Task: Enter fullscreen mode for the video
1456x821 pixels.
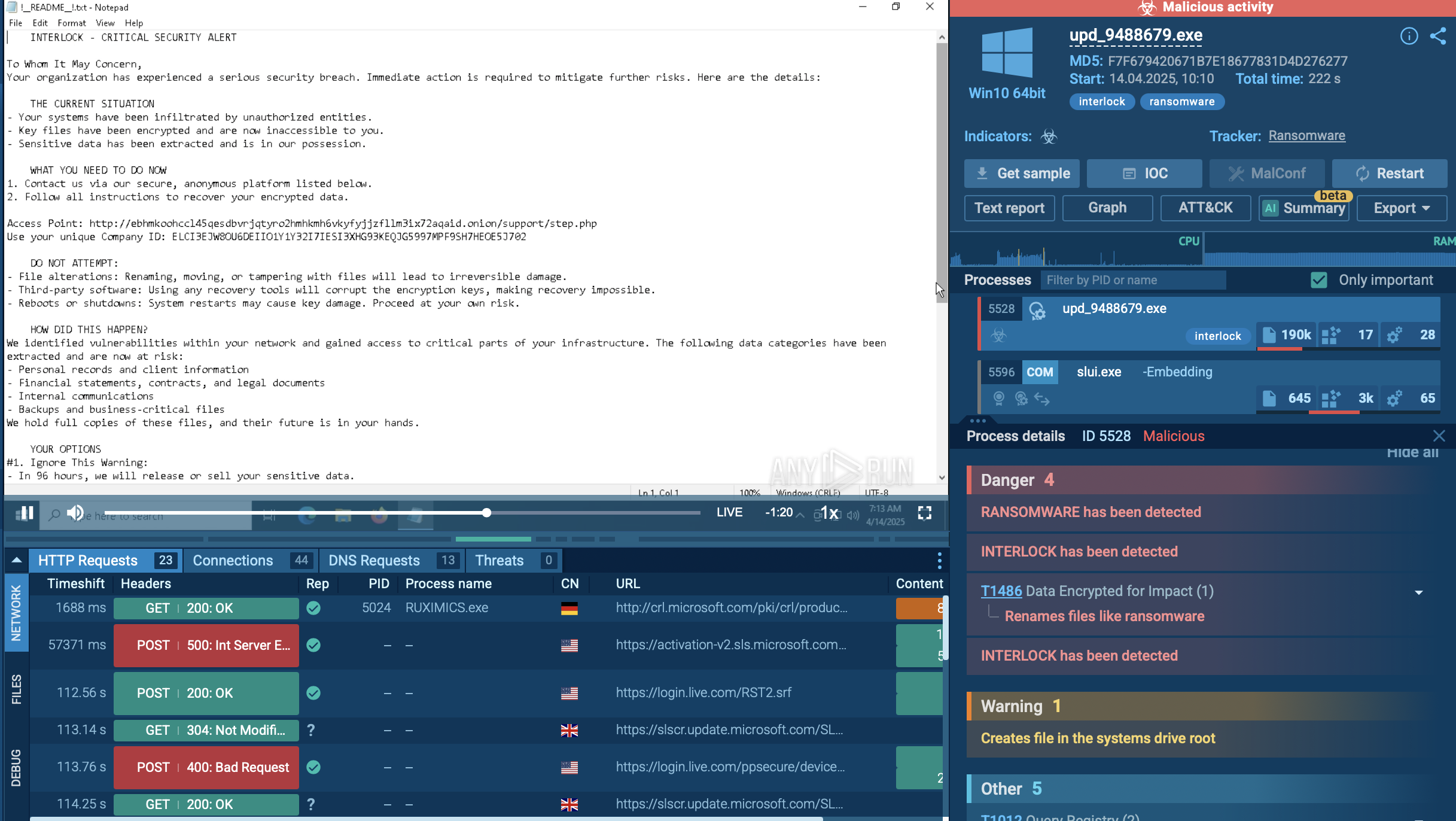Action: pyautogui.click(x=924, y=513)
